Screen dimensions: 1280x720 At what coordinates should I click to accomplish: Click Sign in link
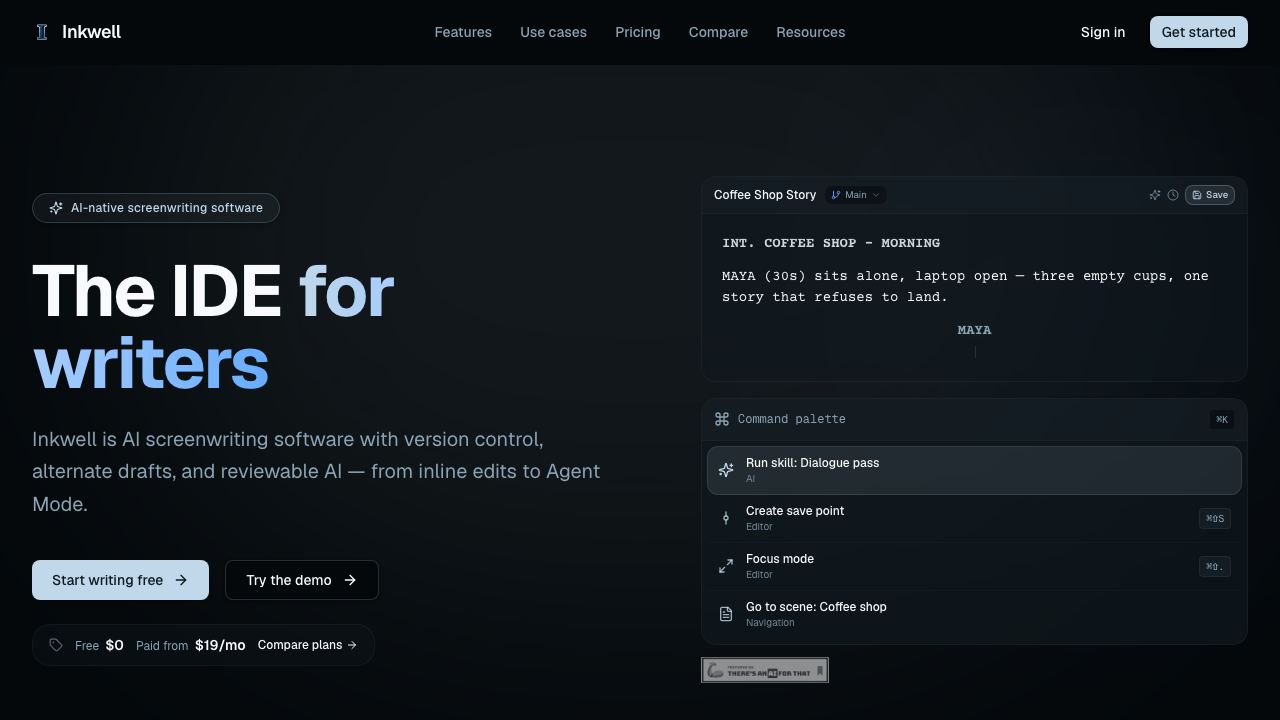pyautogui.click(x=1103, y=32)
